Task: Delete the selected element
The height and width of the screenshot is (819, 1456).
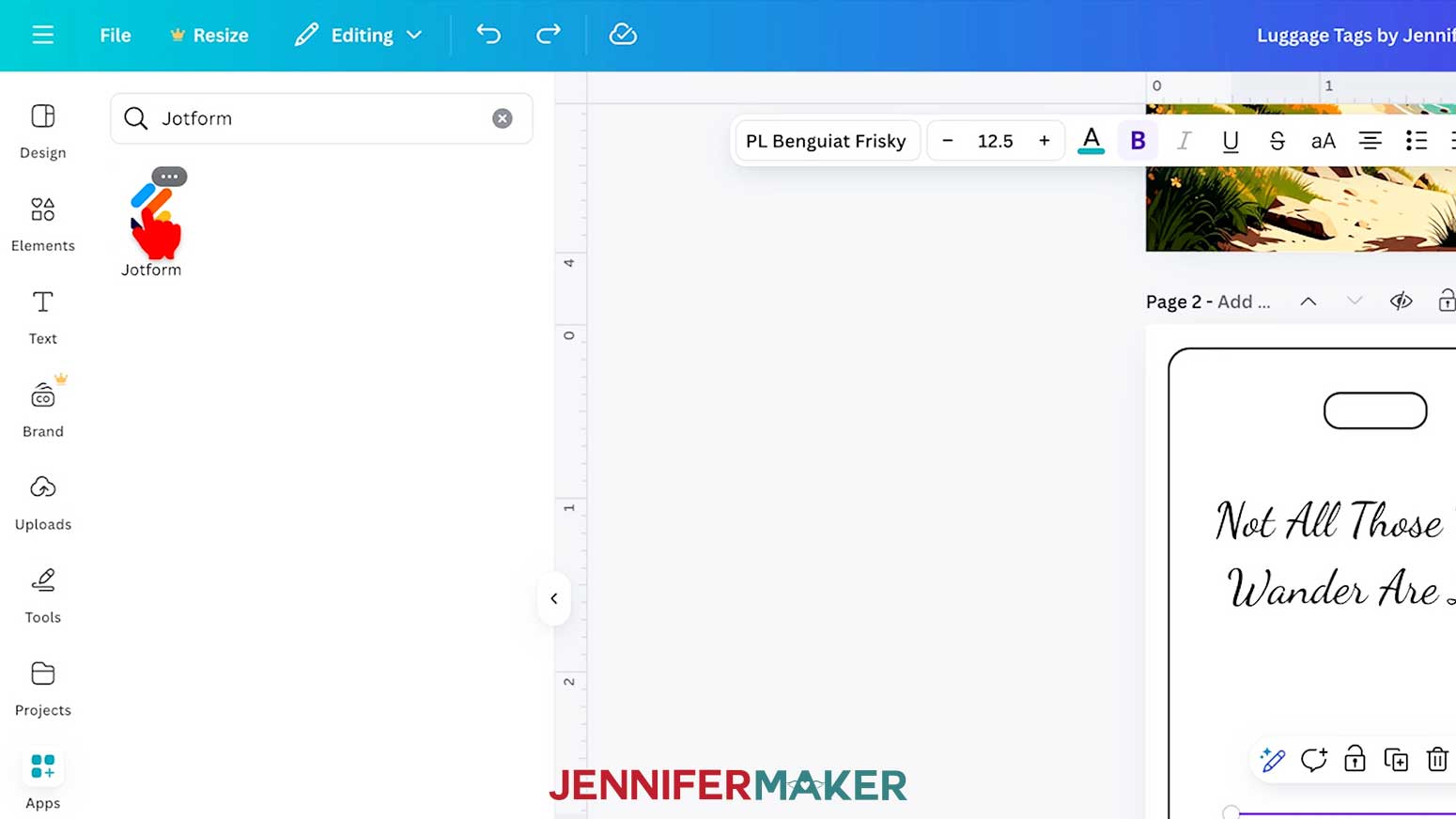Action: (x=1436, y=759)
